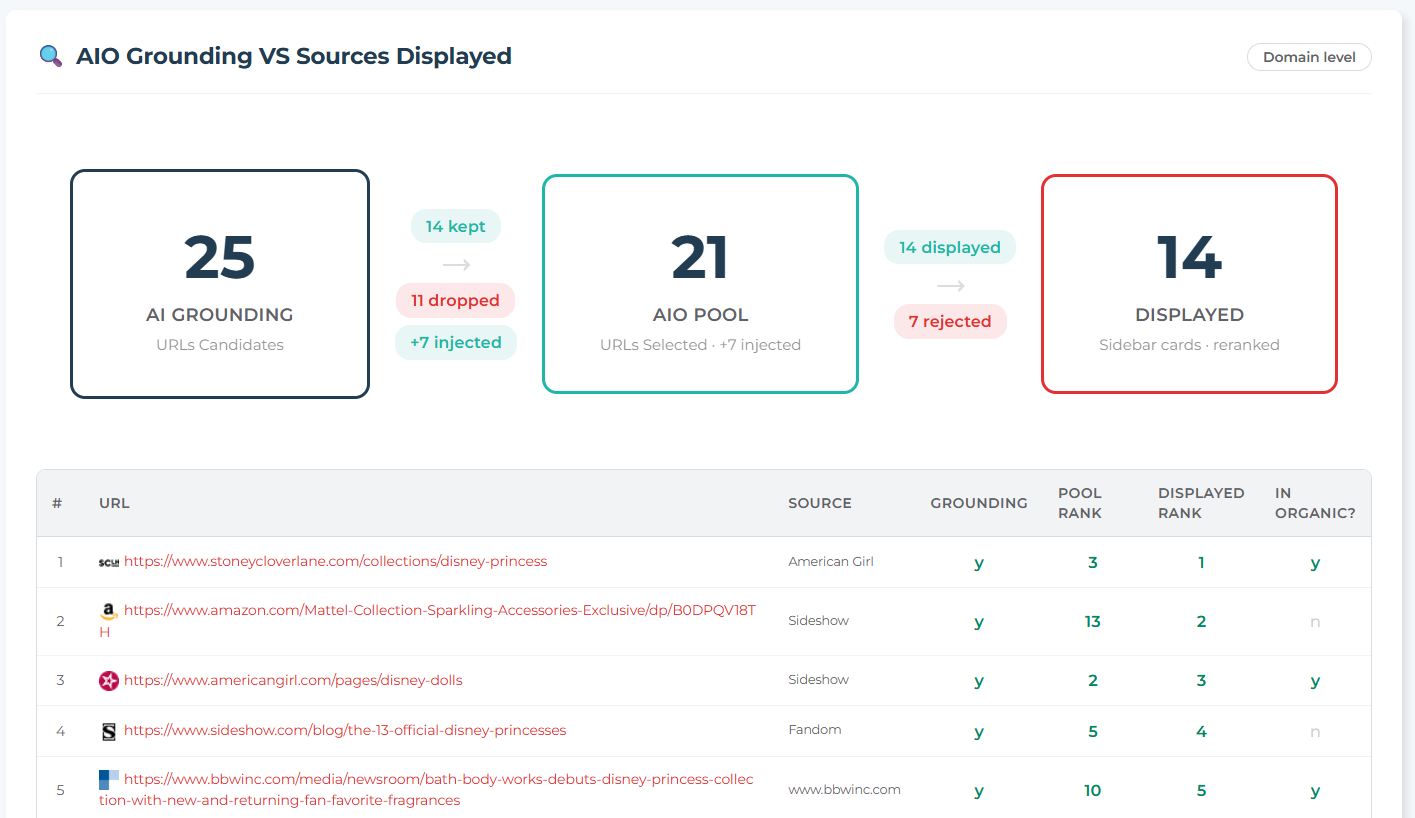Select the "25 AI Grounding" card
Image resolution: width=1415 pixels, height=818 pixels.
point(219,283)
